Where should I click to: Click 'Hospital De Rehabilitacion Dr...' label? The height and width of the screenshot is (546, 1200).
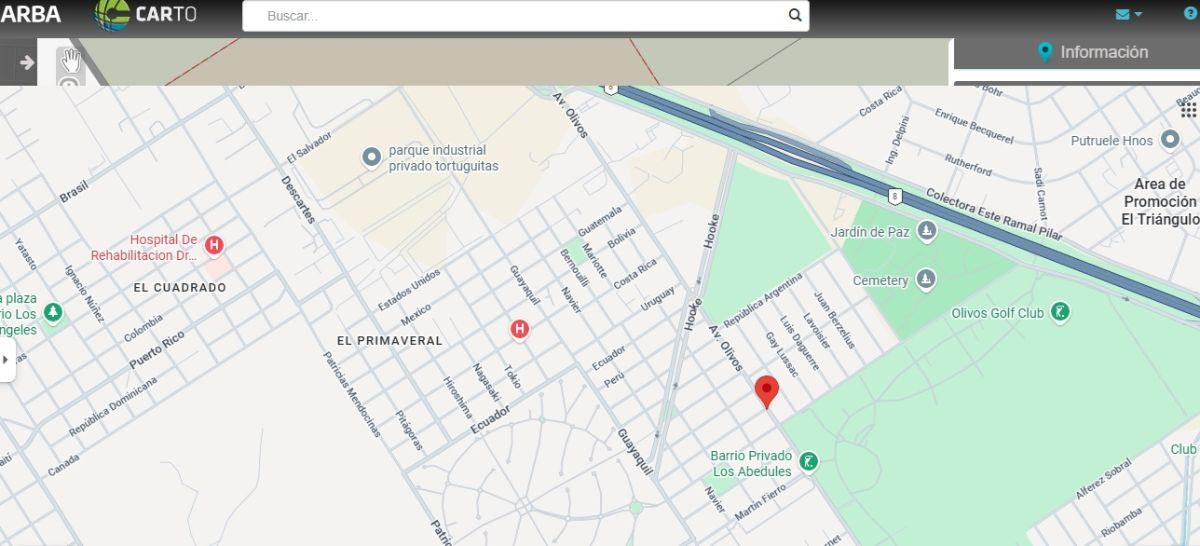(x=145, y=247)
